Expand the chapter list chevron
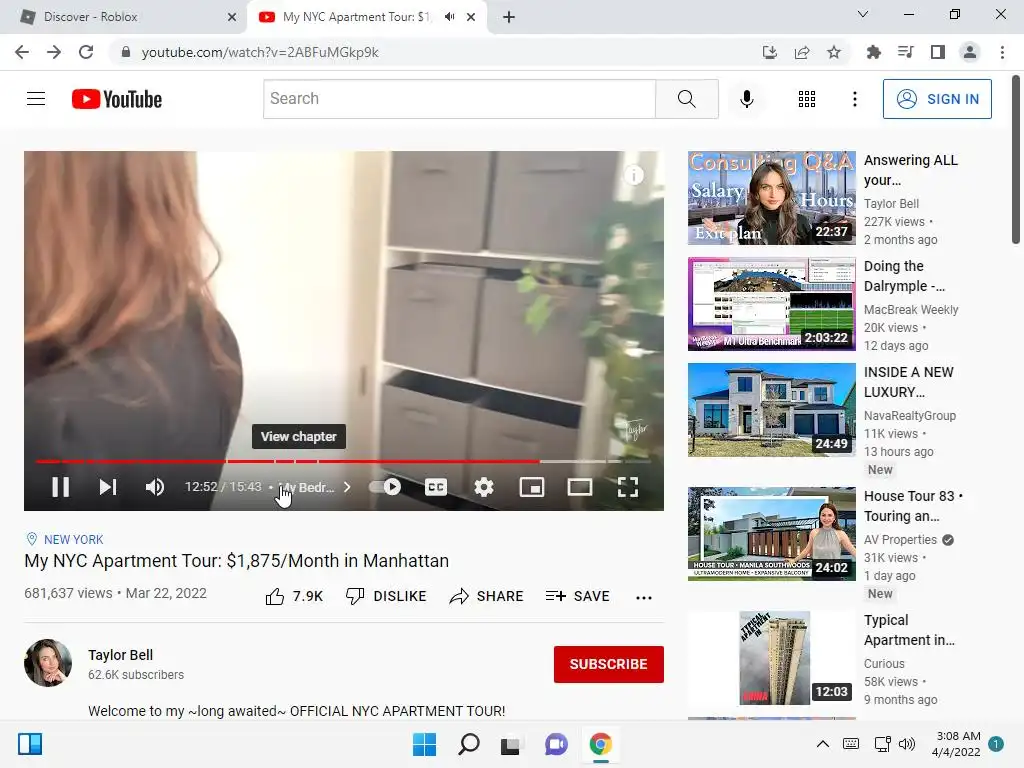Screen dimensions: 1024x768 click(x=347, y=487)
